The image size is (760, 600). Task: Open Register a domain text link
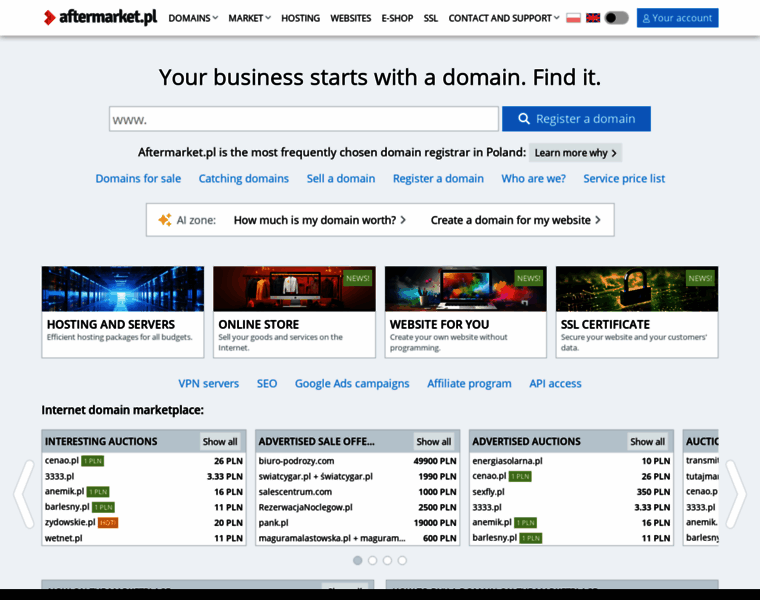coord(438,178)
